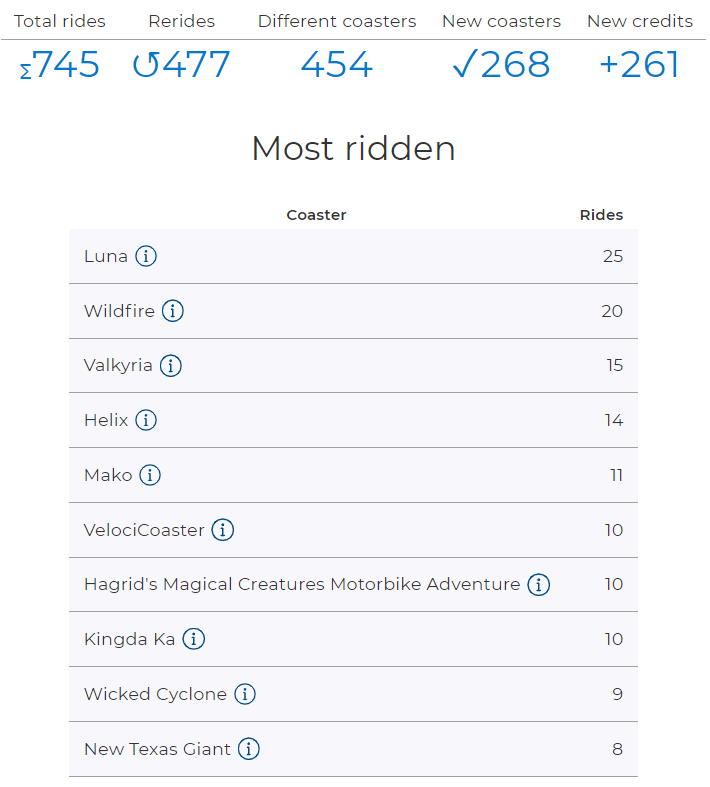Image resolution: width=710 pixels, height=787 pixels.
Task: Open Kingda Ka info icon
Action: [x=194, y=639]
